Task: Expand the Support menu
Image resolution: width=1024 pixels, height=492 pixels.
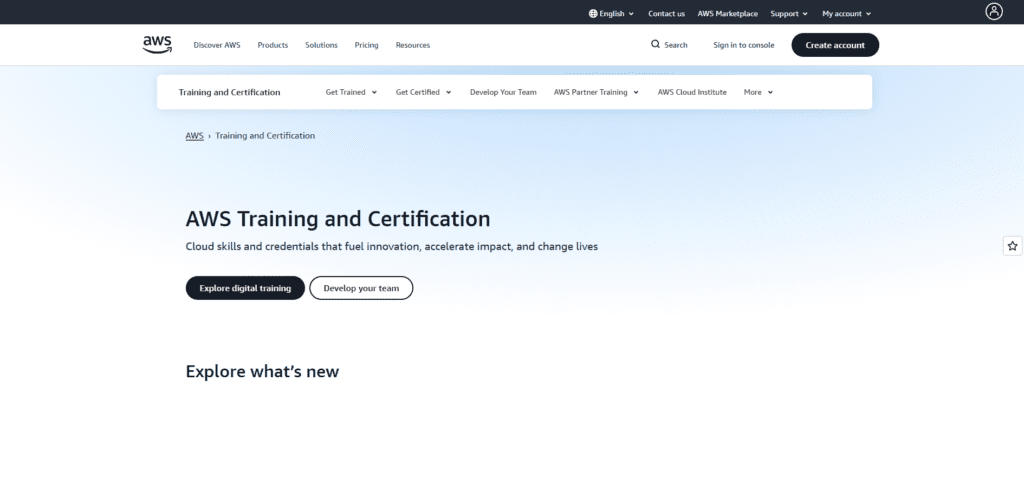Action: pos(789,13)
